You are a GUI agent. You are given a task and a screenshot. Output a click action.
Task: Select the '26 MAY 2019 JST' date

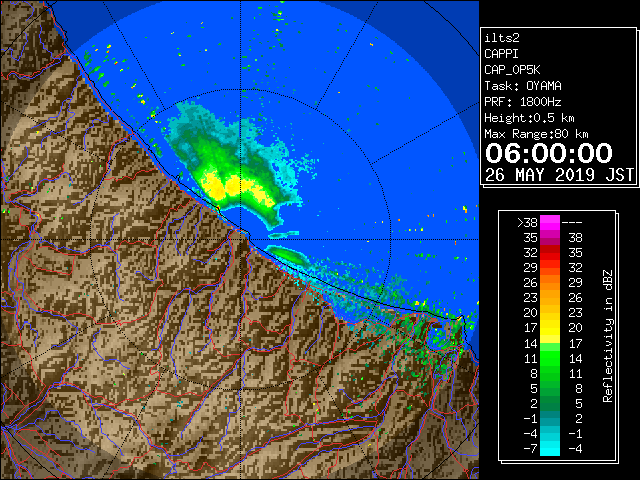(x=559, y=175)
